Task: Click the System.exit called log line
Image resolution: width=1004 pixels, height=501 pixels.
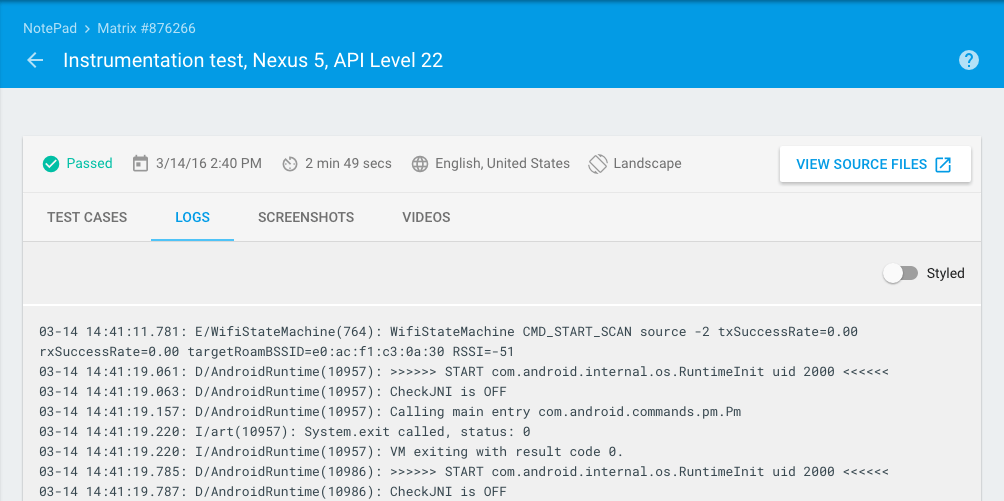Action: 285,432
